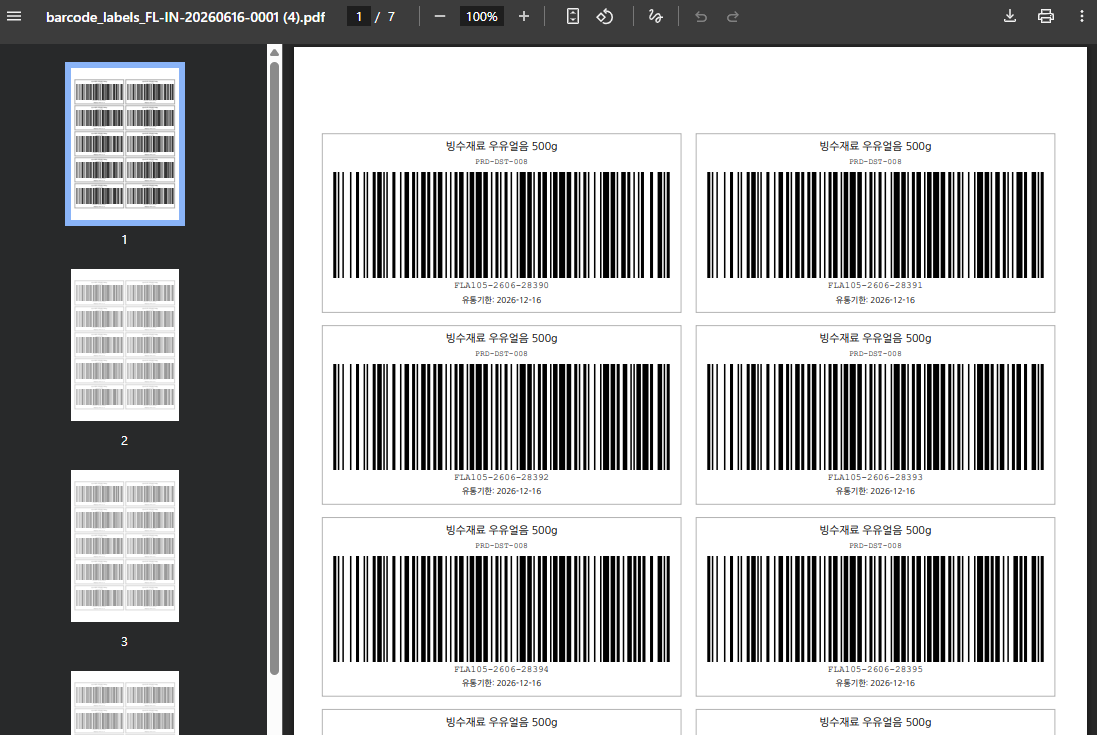The image size is (1097, 735).
Task: Click expiry date text under FLA105-2606-28390
Action: (501, 300)
